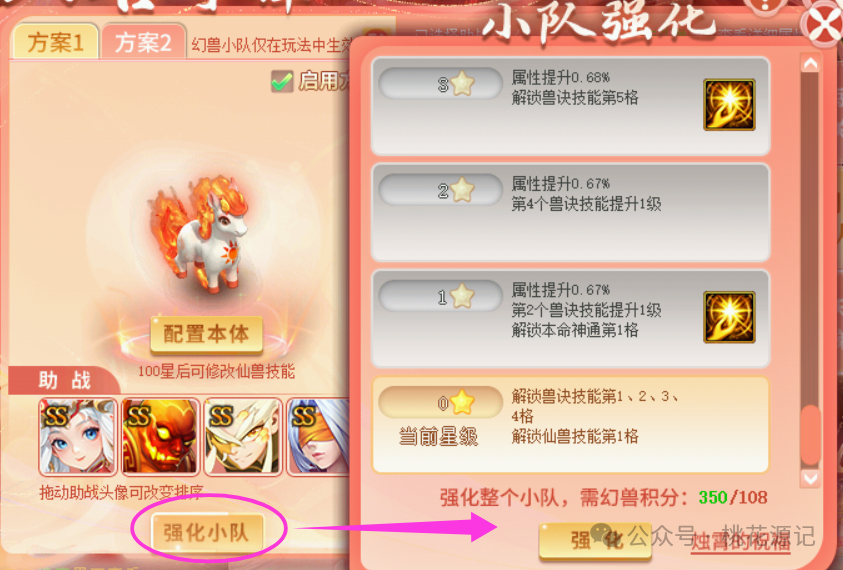Image resolution: width=843 pixels, height=570 pixels.
Task: Click the golden skill icon in 1-star row
Action: (729, 317)
